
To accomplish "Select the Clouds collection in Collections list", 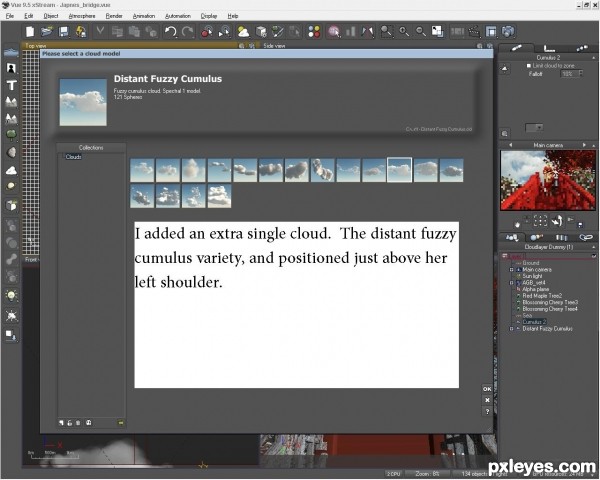I will tap(73, 157).
